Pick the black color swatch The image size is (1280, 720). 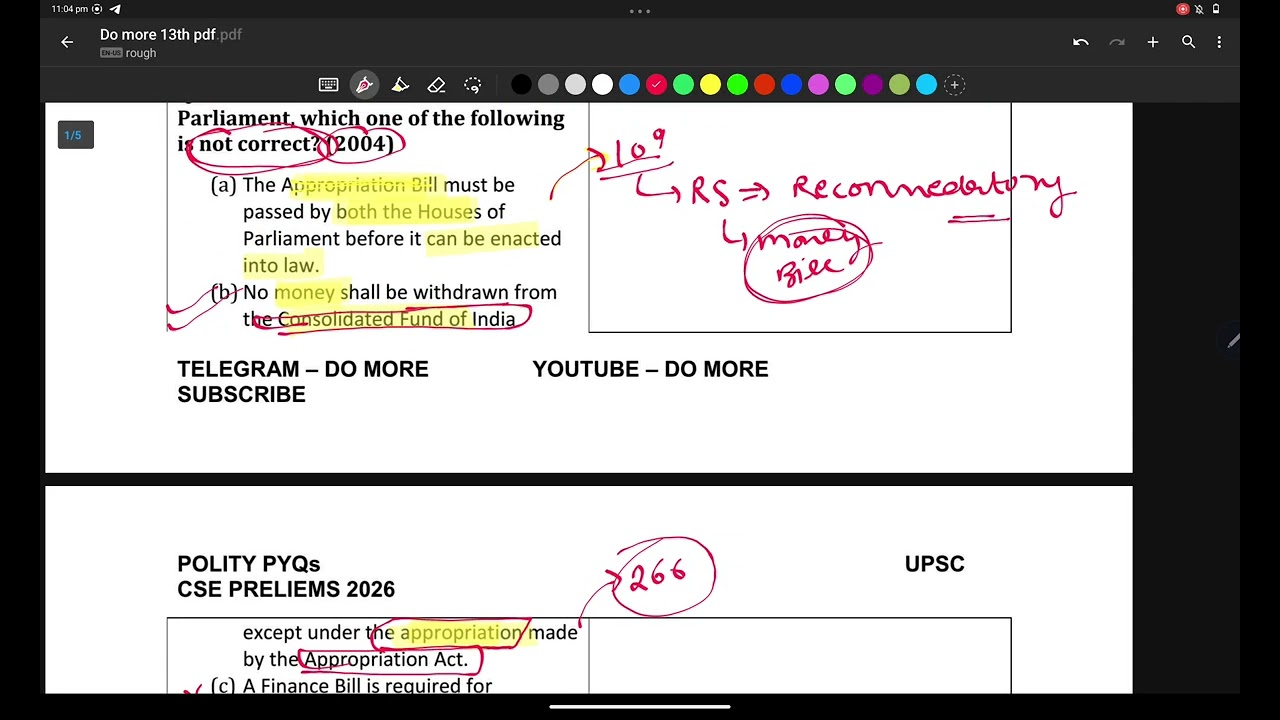click(521, 85)
